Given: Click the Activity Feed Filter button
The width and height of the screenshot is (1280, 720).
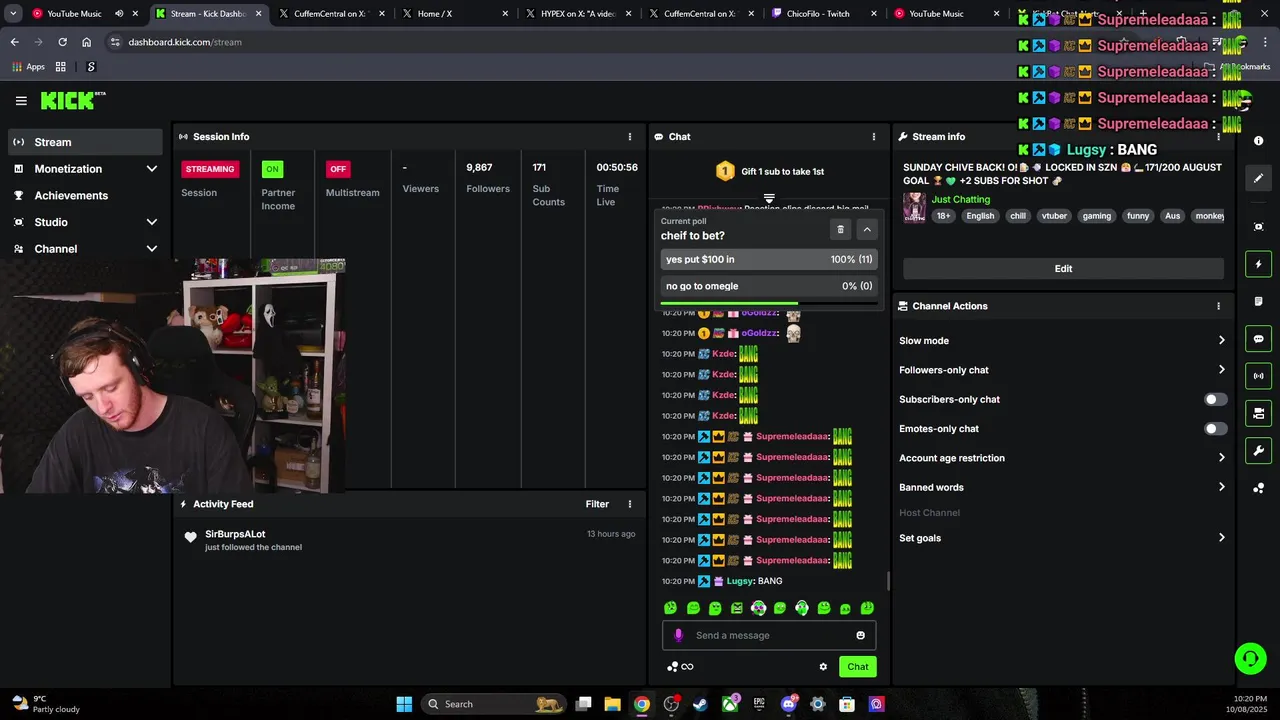Looking at the screenshot, I should pyautogui.click(x=597, y=504).
